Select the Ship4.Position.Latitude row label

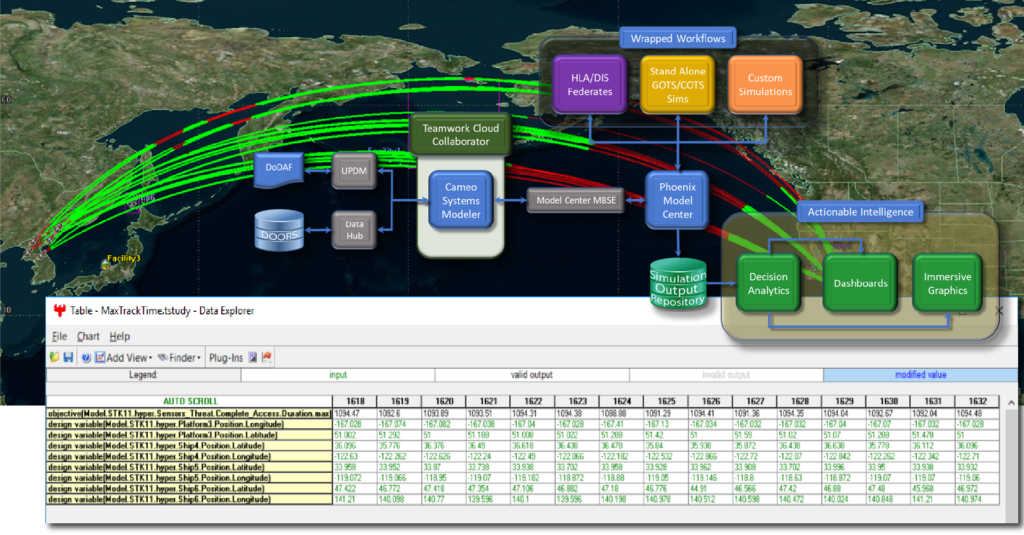(189, 446)
